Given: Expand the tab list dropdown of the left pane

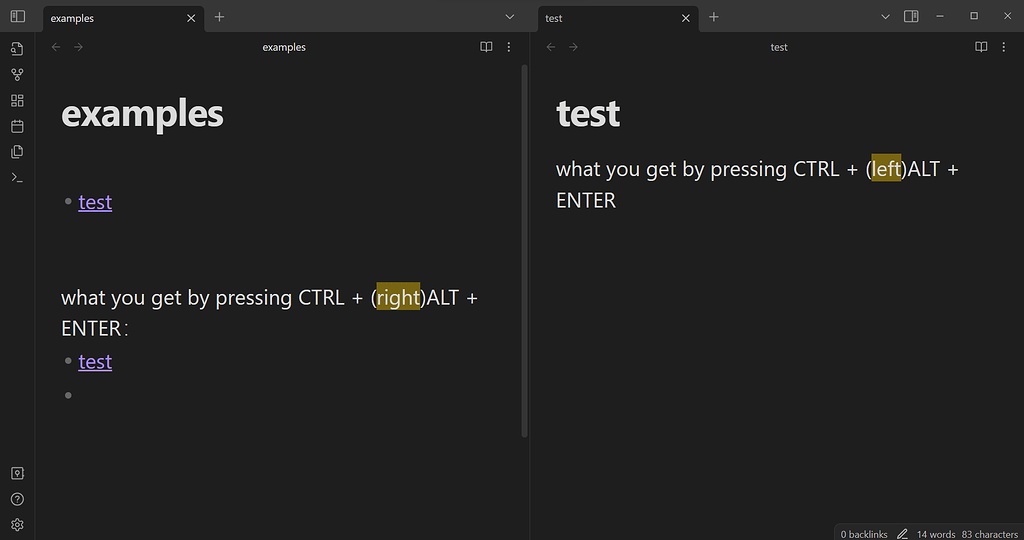Looking at the screenshot, I should tap(509, 17).
